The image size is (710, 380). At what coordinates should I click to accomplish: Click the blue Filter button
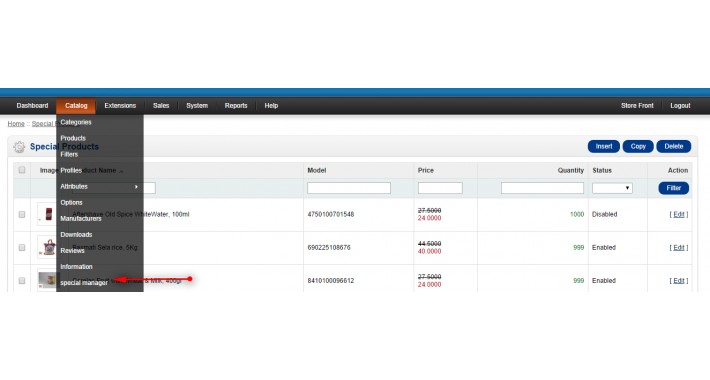coord(673,188)
